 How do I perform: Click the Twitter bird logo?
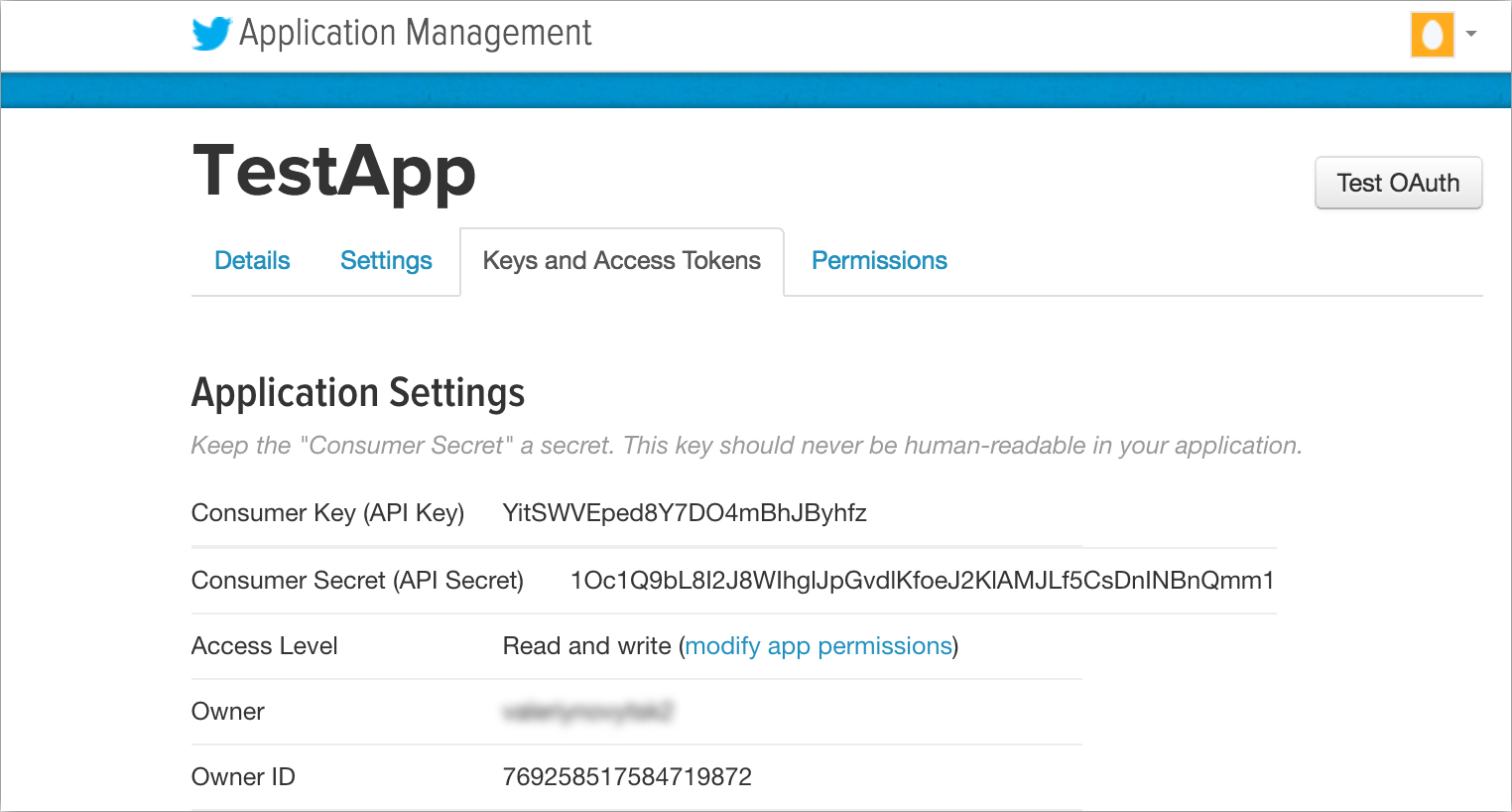click(211, 34)
